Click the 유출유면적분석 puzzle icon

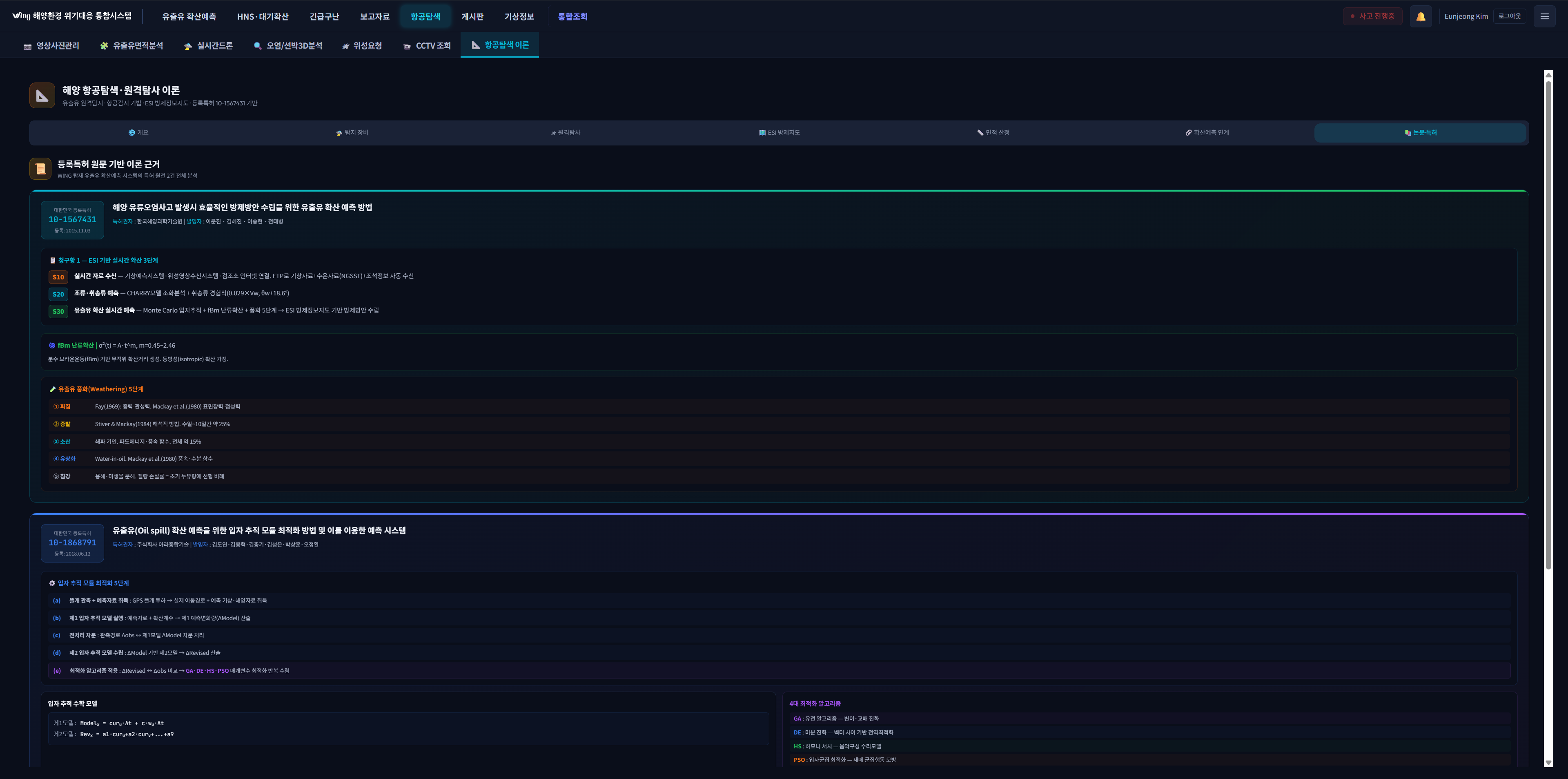[x=104, y=46]
